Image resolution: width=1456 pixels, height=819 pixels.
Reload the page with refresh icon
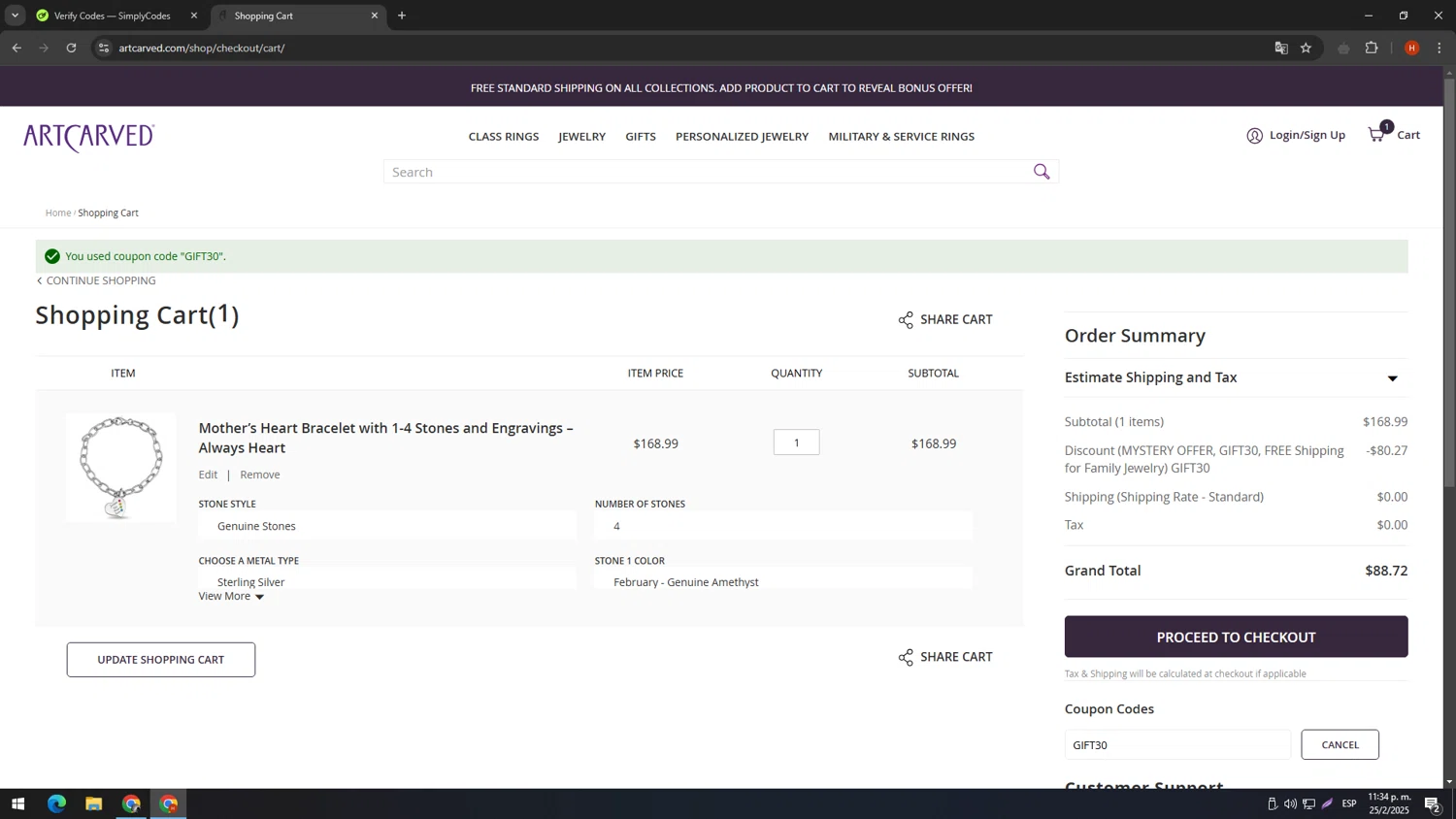[71, 48]
